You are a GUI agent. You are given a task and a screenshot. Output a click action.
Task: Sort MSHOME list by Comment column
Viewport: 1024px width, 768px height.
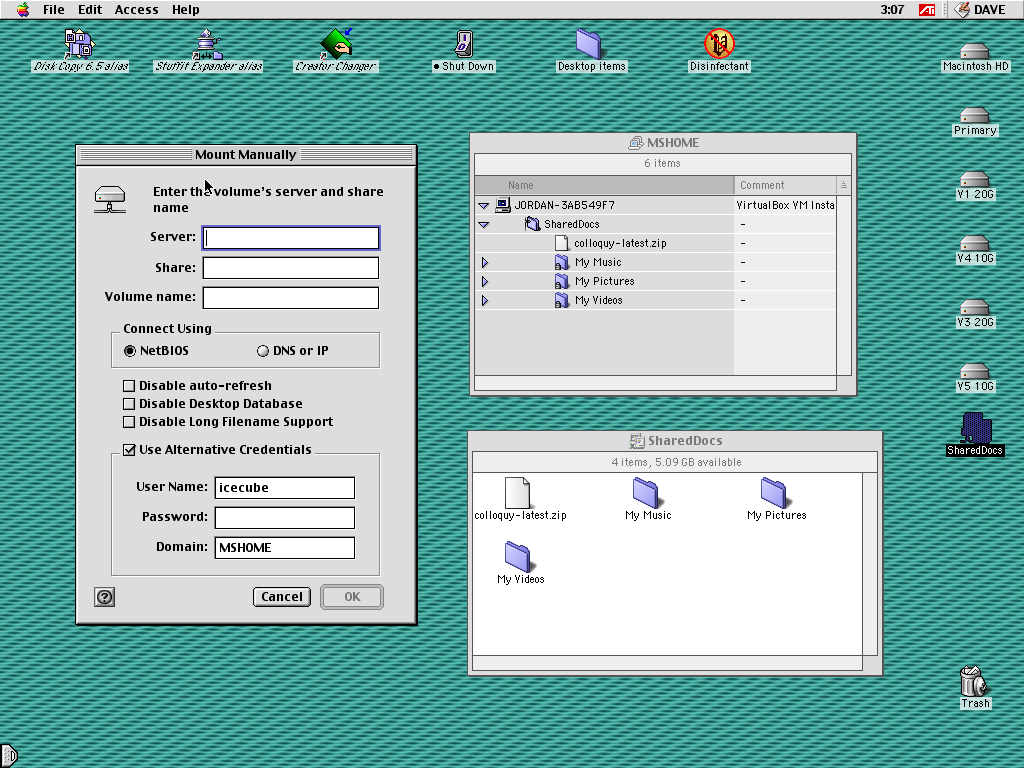click(785, 185)
